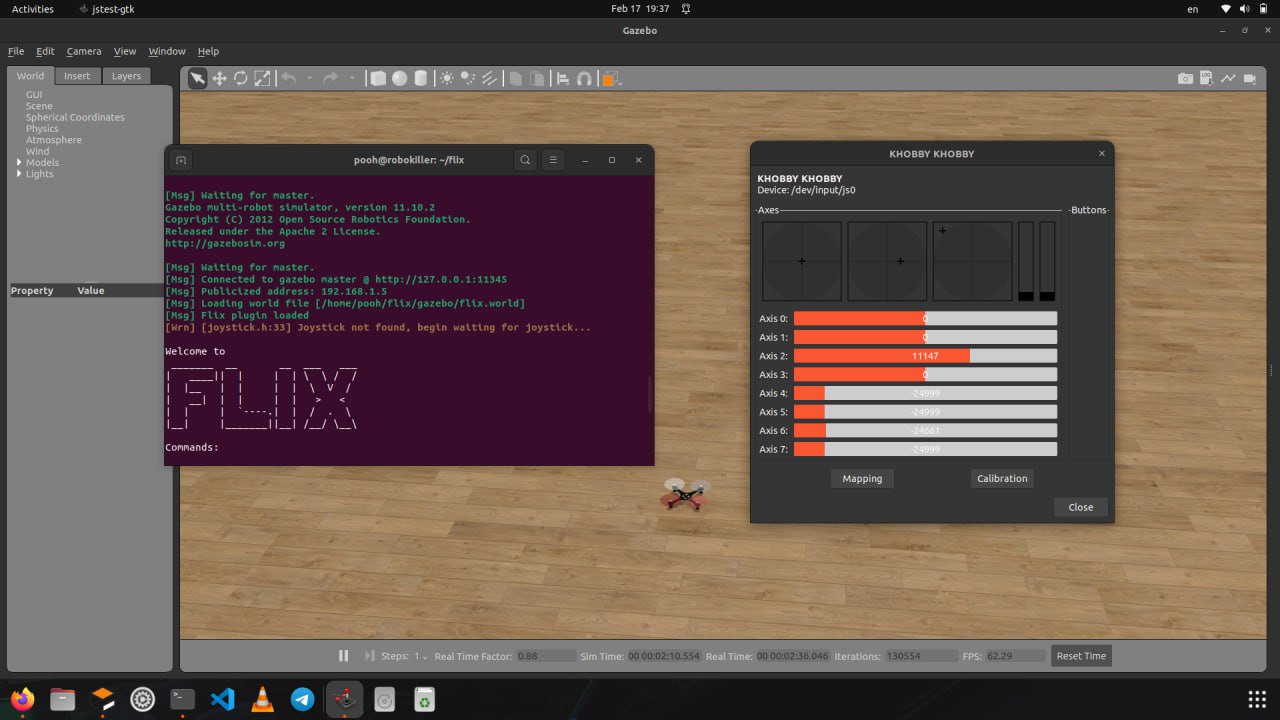
Task: Select GUI in the World tree
Action: [34, 94]
